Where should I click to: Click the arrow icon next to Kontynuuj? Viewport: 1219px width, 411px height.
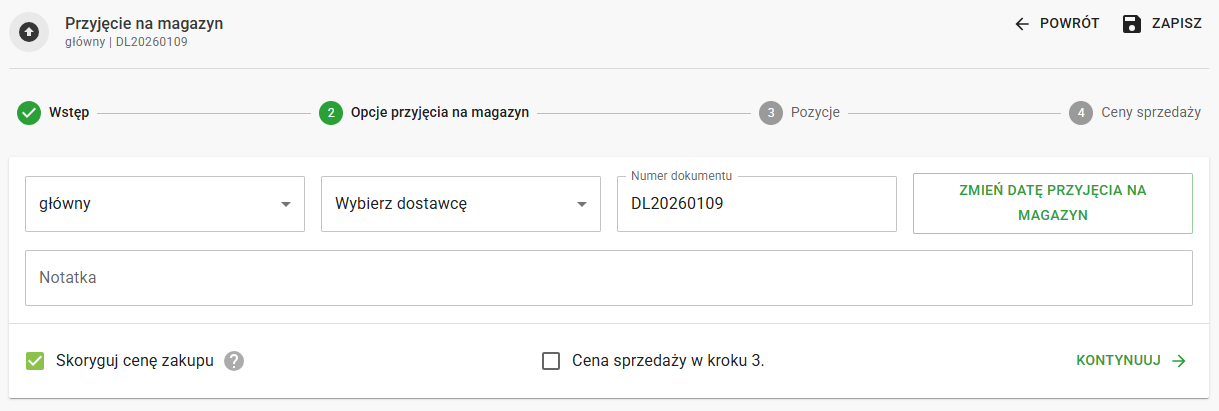coord(1179,361)
